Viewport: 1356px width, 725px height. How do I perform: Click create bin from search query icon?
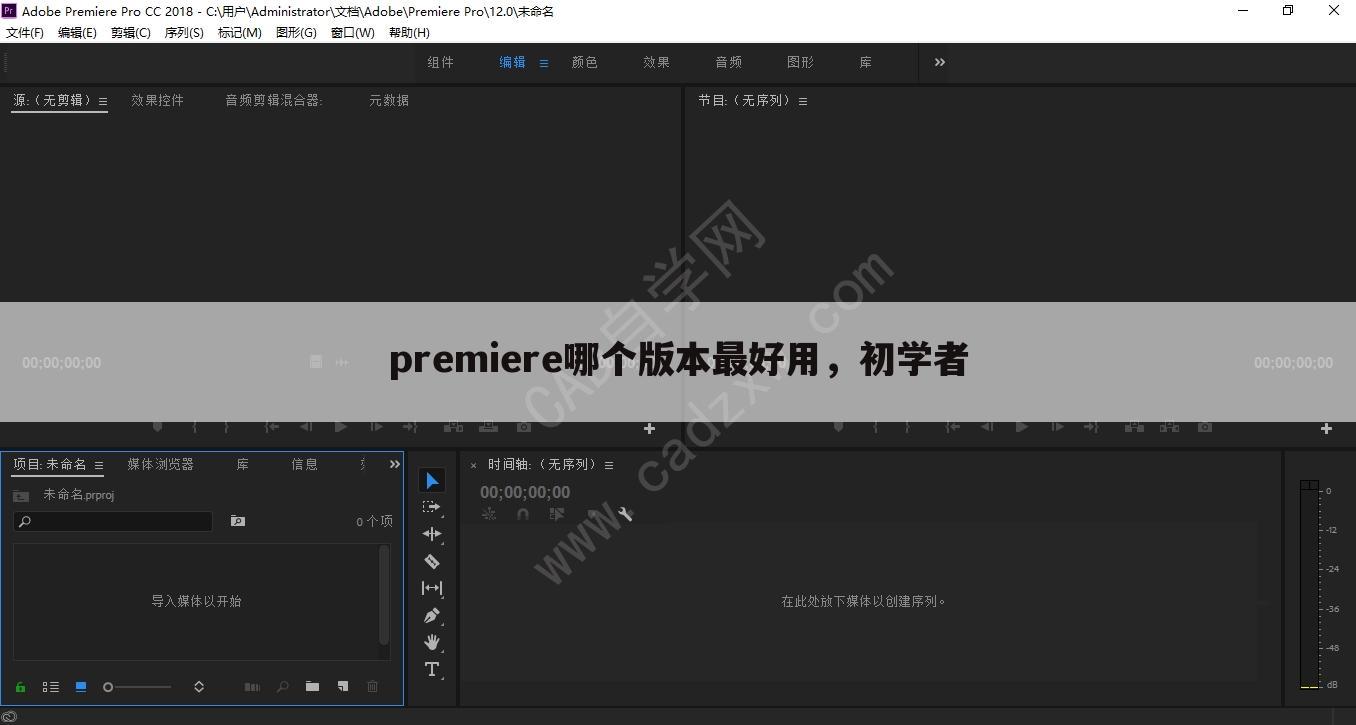[237, 521]
